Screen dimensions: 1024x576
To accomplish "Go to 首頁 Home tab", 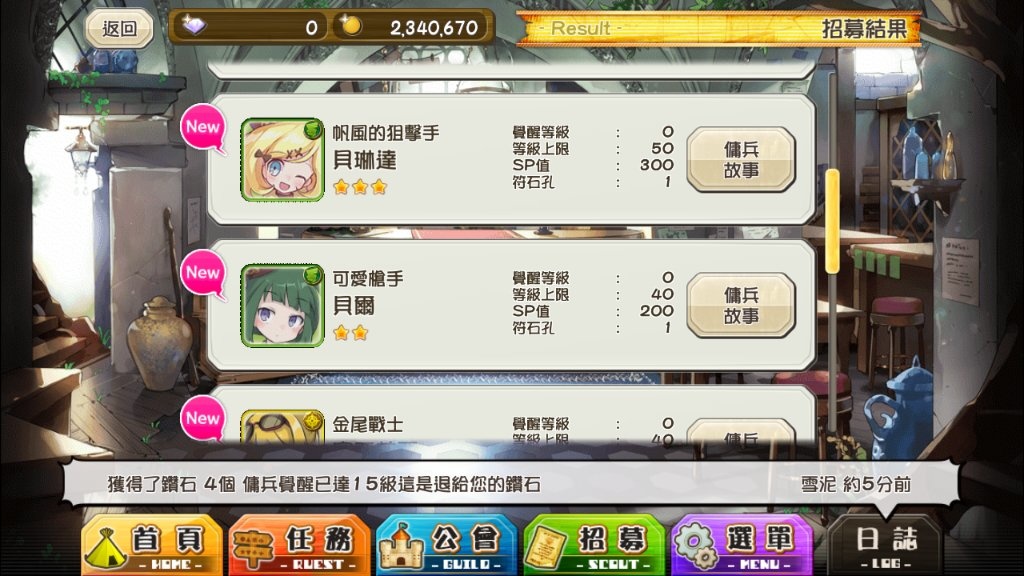I will 152,545.
